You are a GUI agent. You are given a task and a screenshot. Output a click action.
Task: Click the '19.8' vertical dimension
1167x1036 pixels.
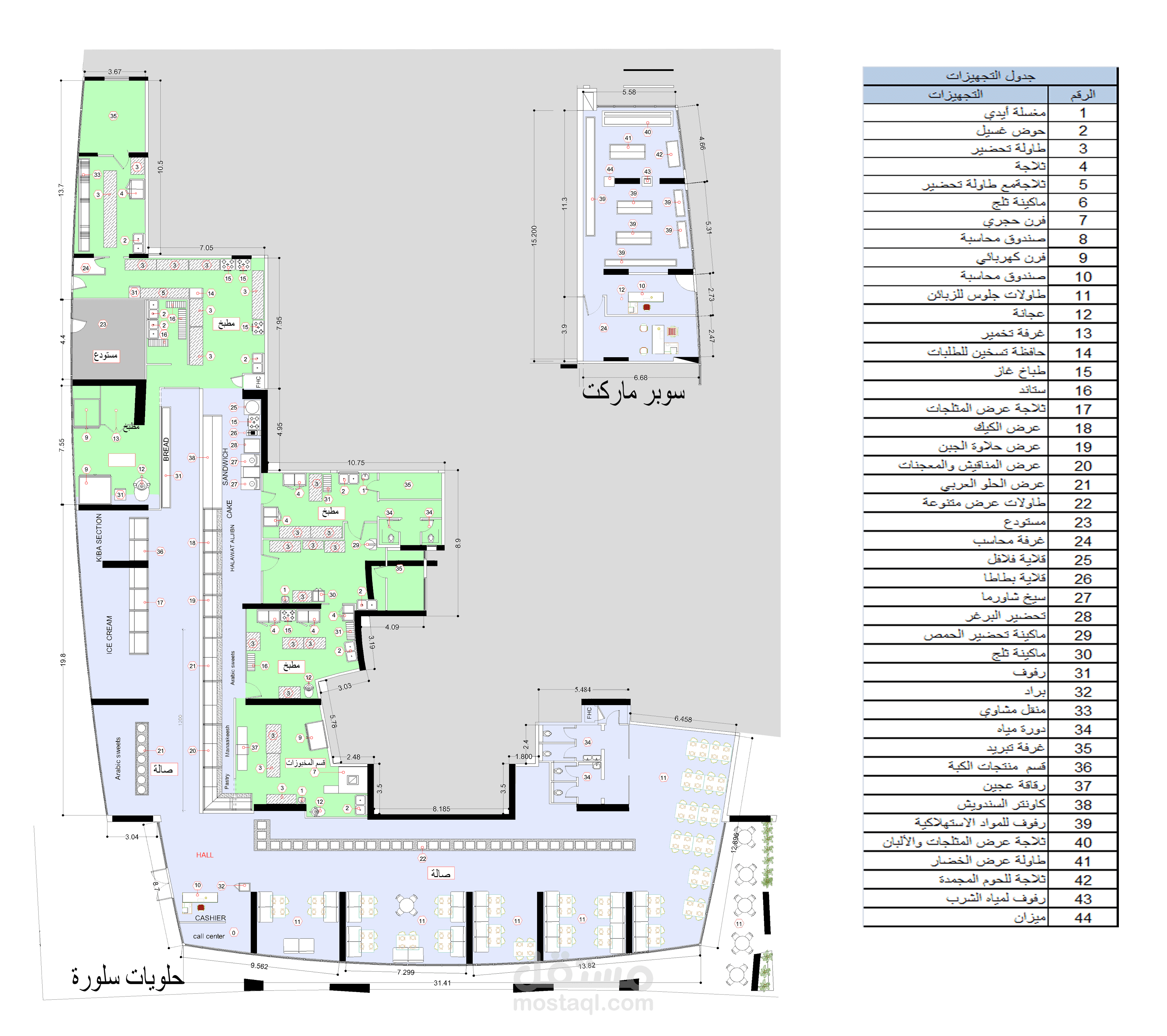[63, 659]
